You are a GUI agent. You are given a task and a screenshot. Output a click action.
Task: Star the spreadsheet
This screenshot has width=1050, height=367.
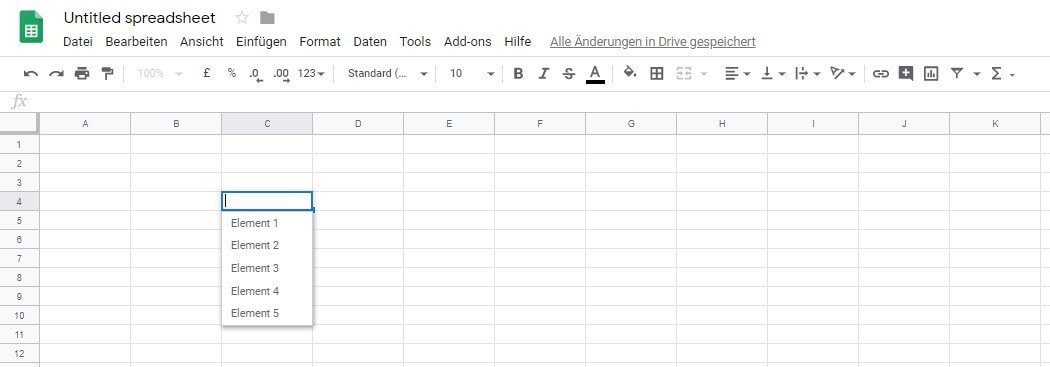pos(242,18)
